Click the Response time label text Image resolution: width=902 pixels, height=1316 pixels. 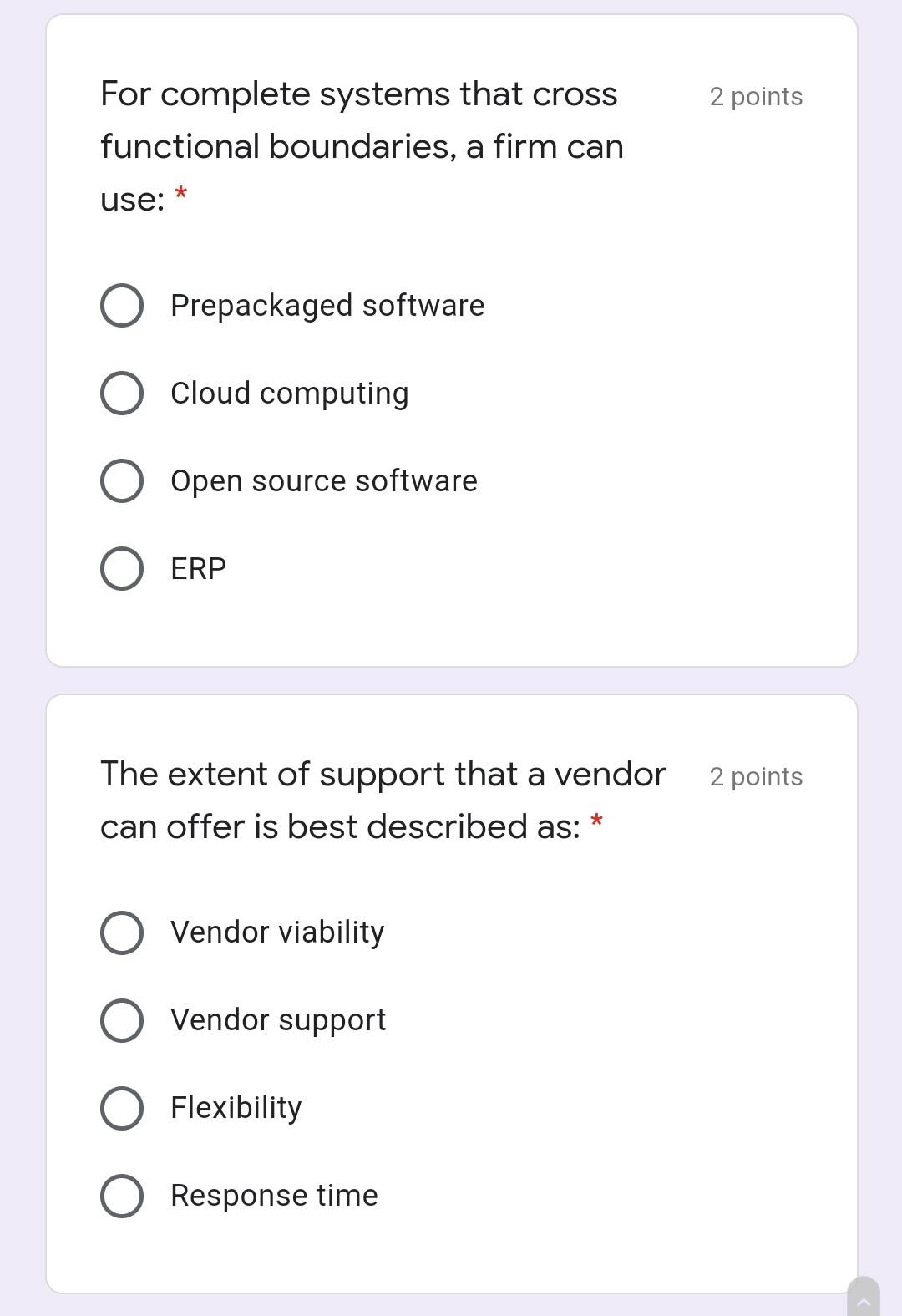274,1196
